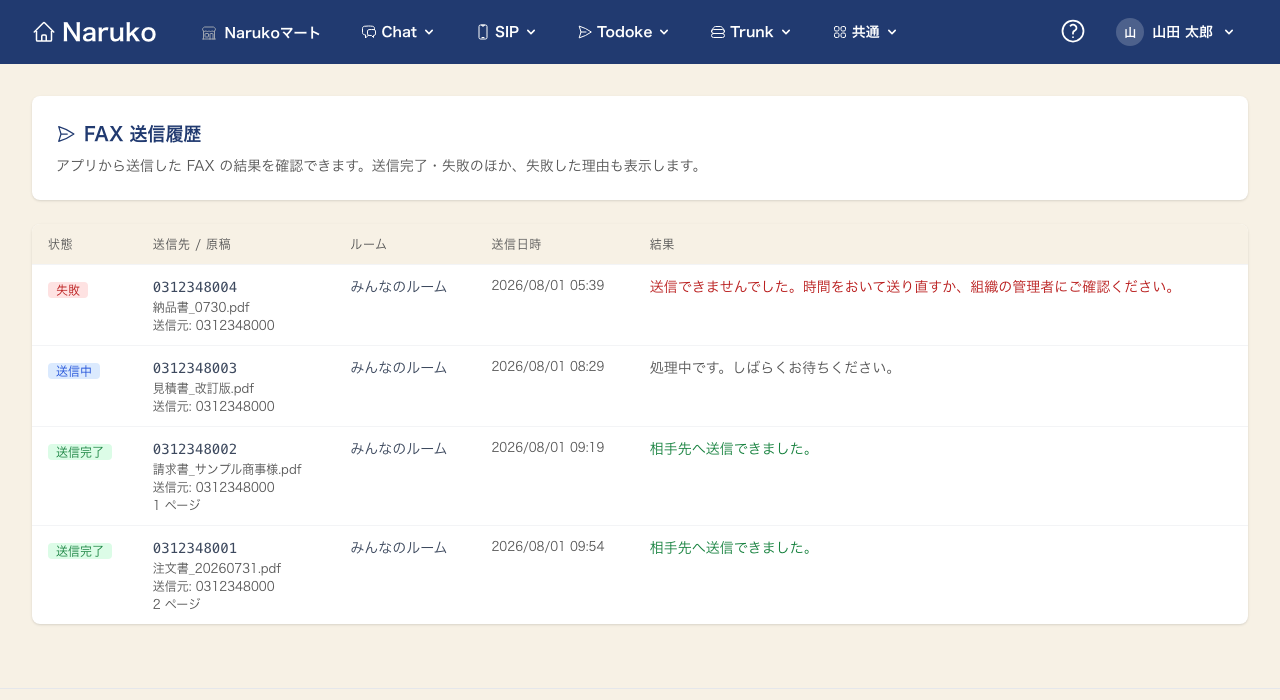
Task: Open the Trunk menu
Action: [x=751, y=32]
